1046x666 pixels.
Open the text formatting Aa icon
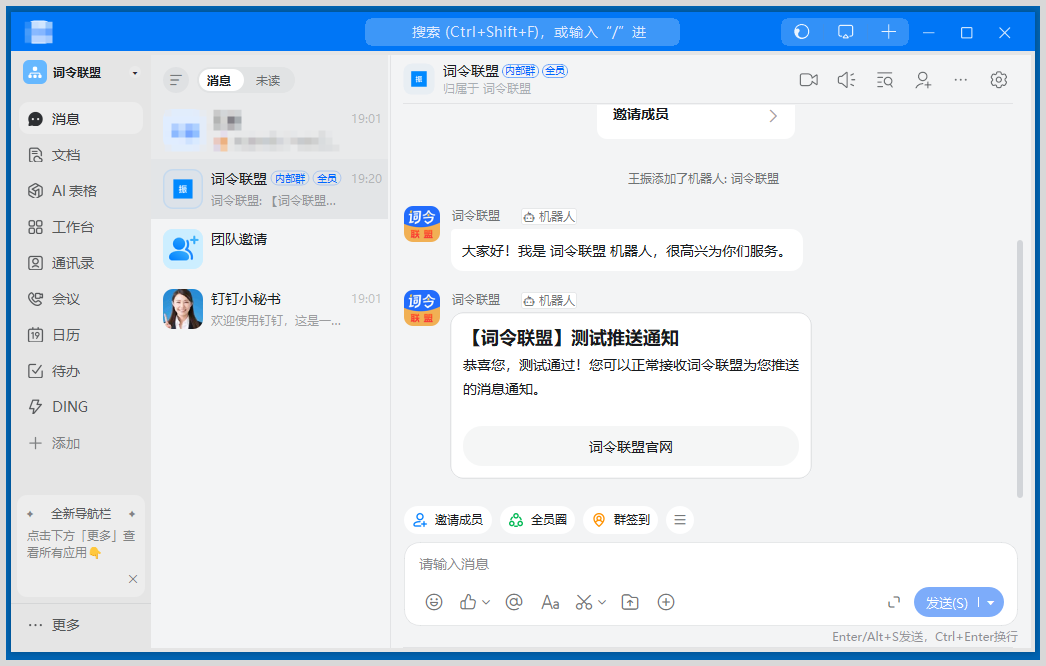[550, 602]
